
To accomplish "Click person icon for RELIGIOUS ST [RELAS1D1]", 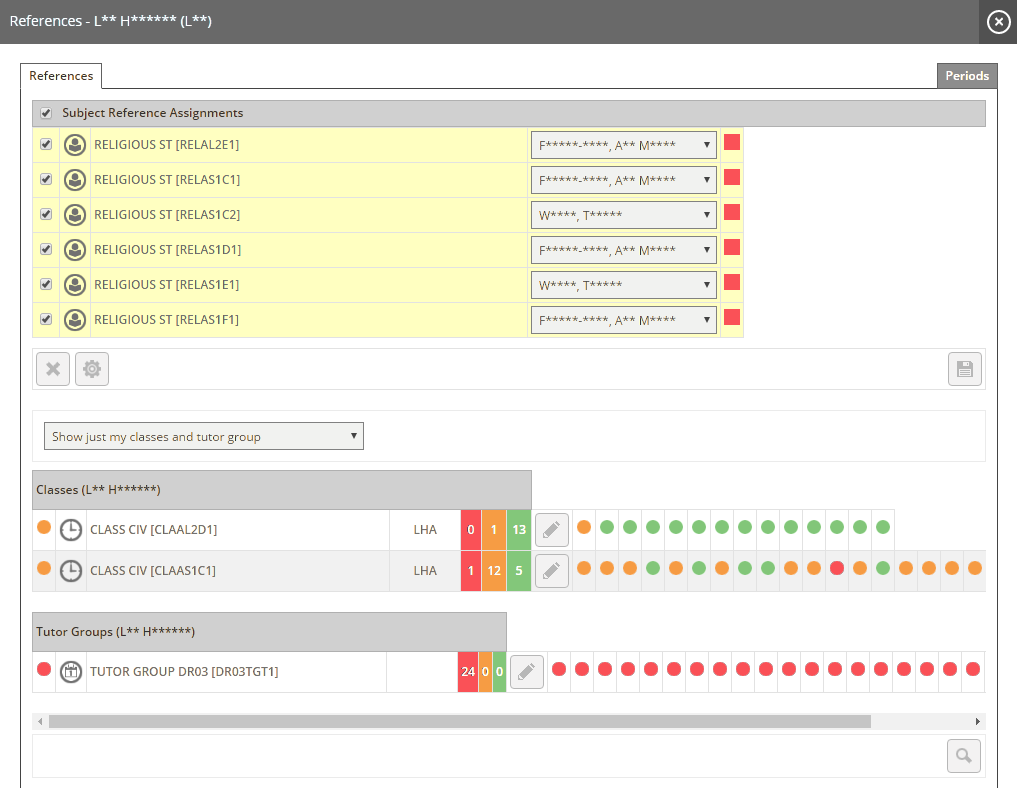I will coord(75,250).
